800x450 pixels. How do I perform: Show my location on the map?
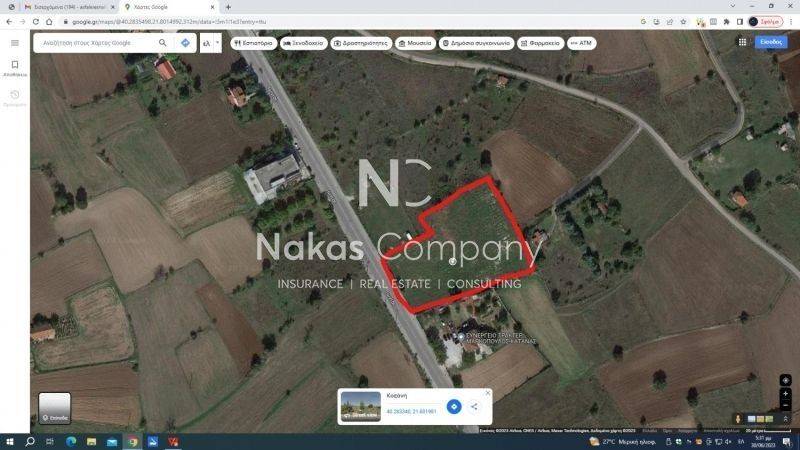point(785,380)
